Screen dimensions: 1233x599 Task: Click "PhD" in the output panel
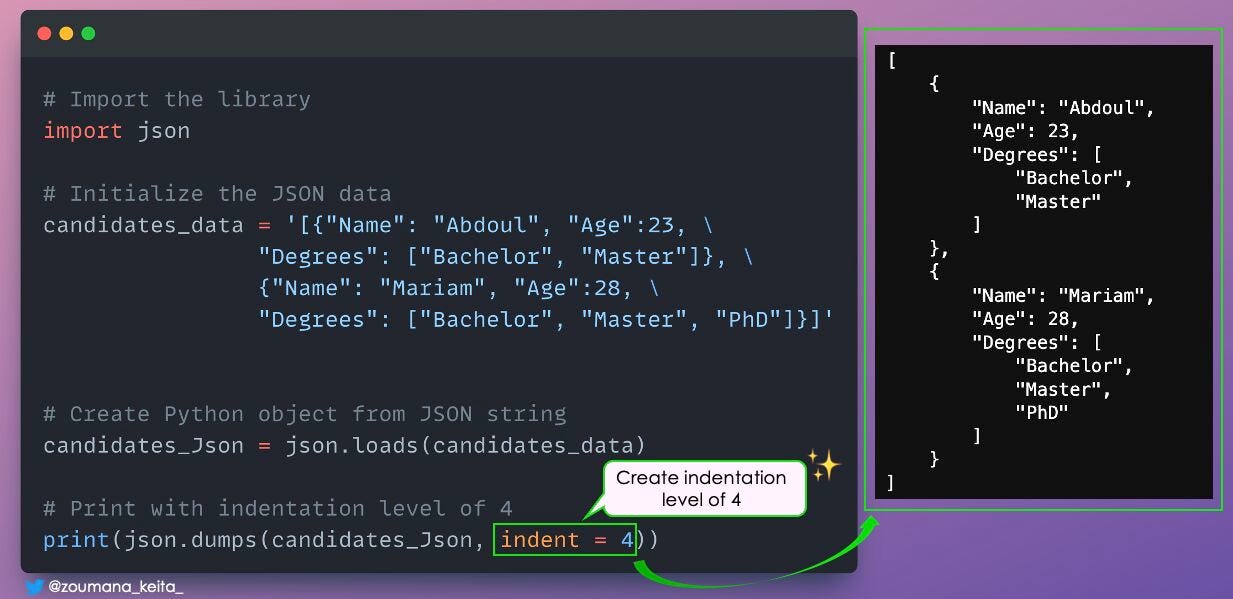pos(1041,413)
